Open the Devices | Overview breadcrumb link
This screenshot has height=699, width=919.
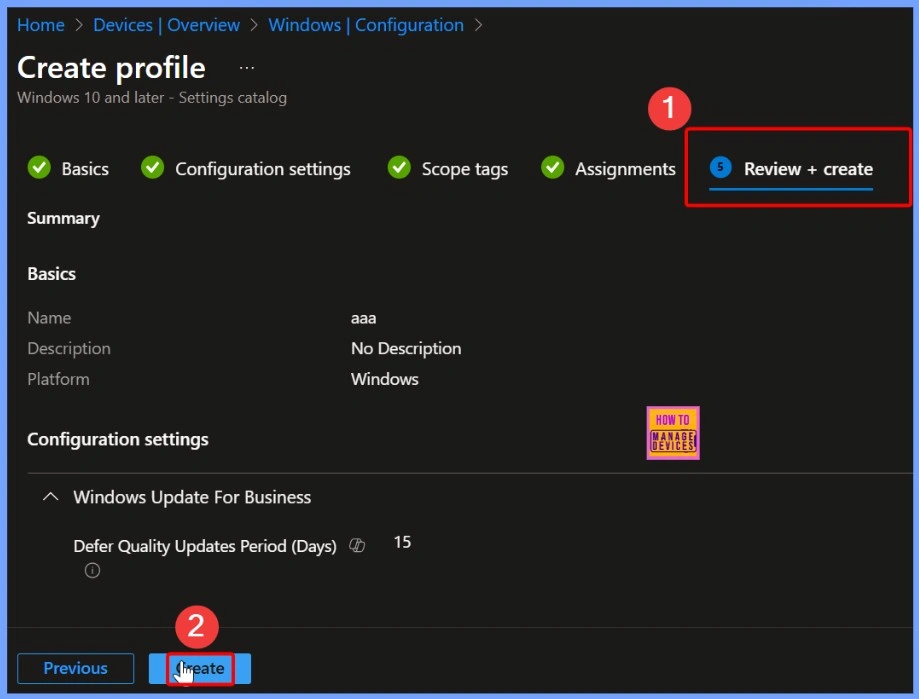coord(166,25)
